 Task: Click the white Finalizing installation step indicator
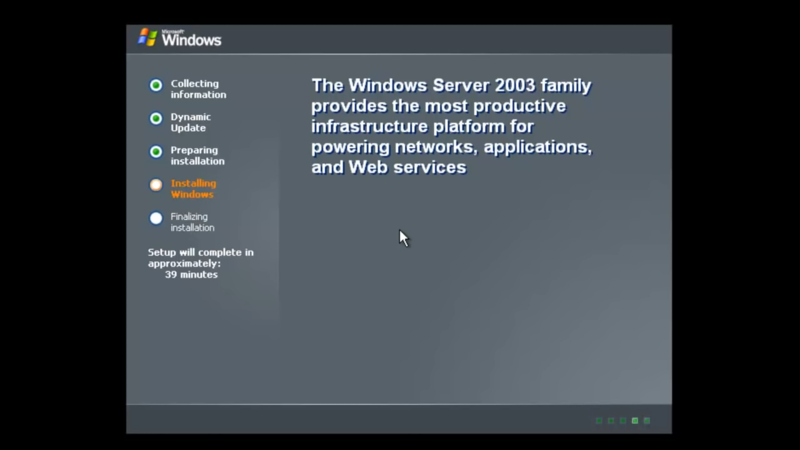click(156, 218)
